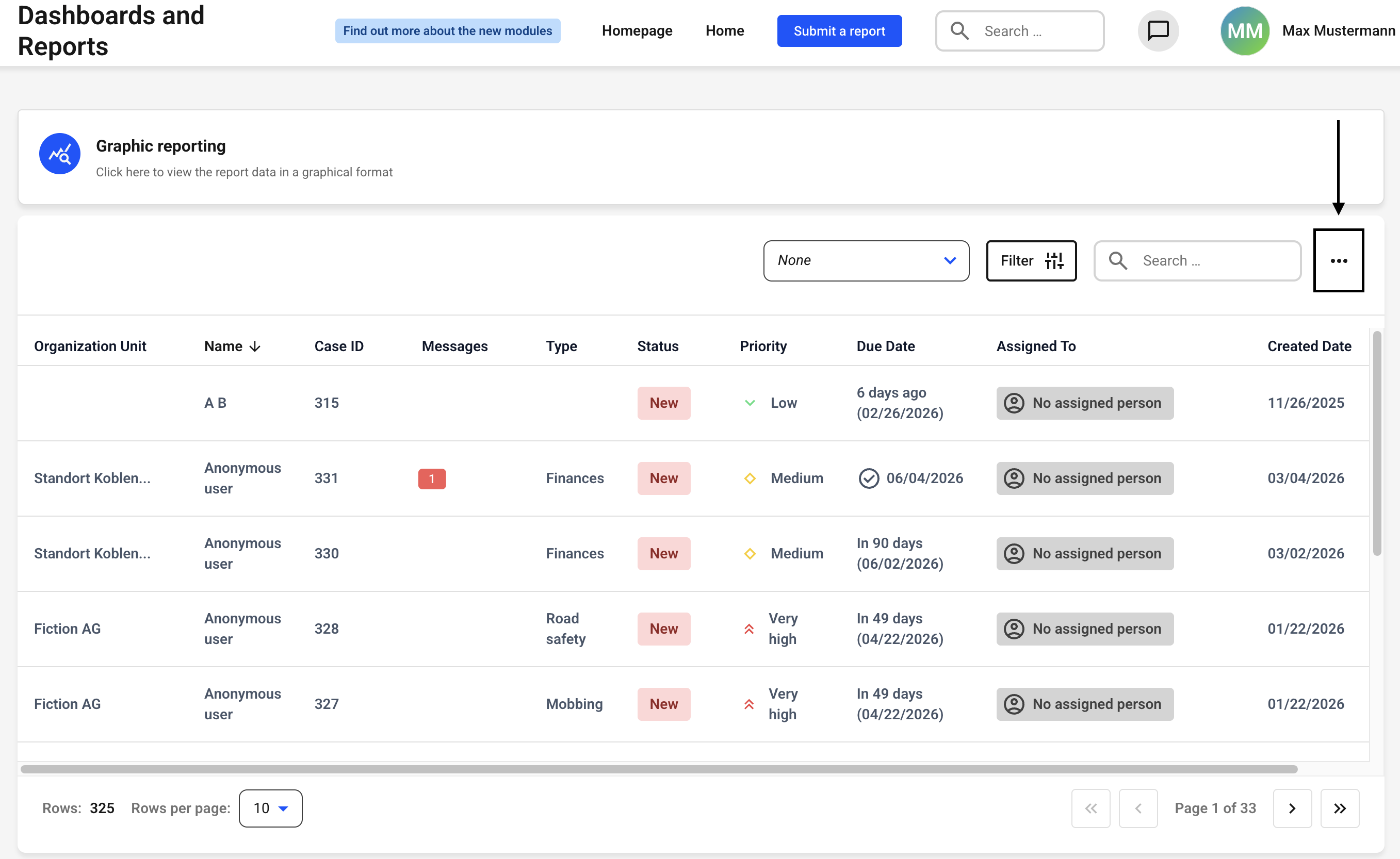Click the Submit a report button
The height and width of the screenshot is (859, 1400).
839,31
